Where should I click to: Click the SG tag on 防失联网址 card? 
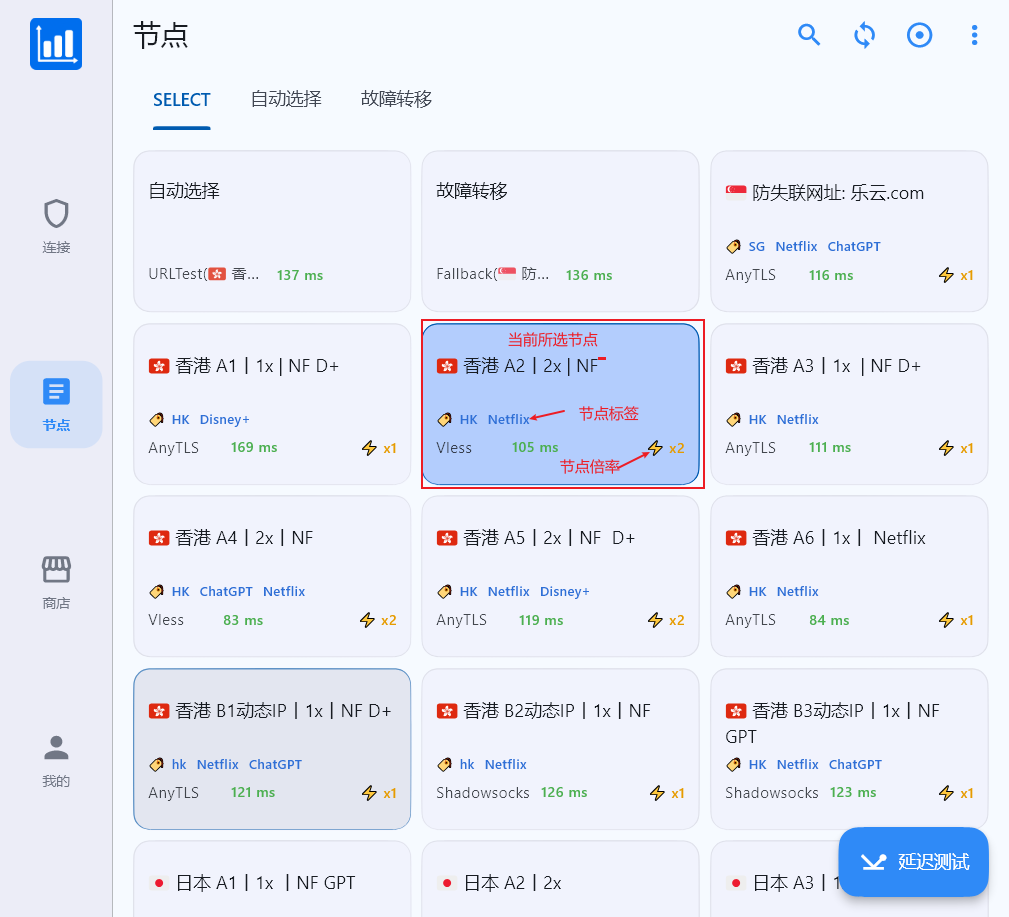click(757, 246)
